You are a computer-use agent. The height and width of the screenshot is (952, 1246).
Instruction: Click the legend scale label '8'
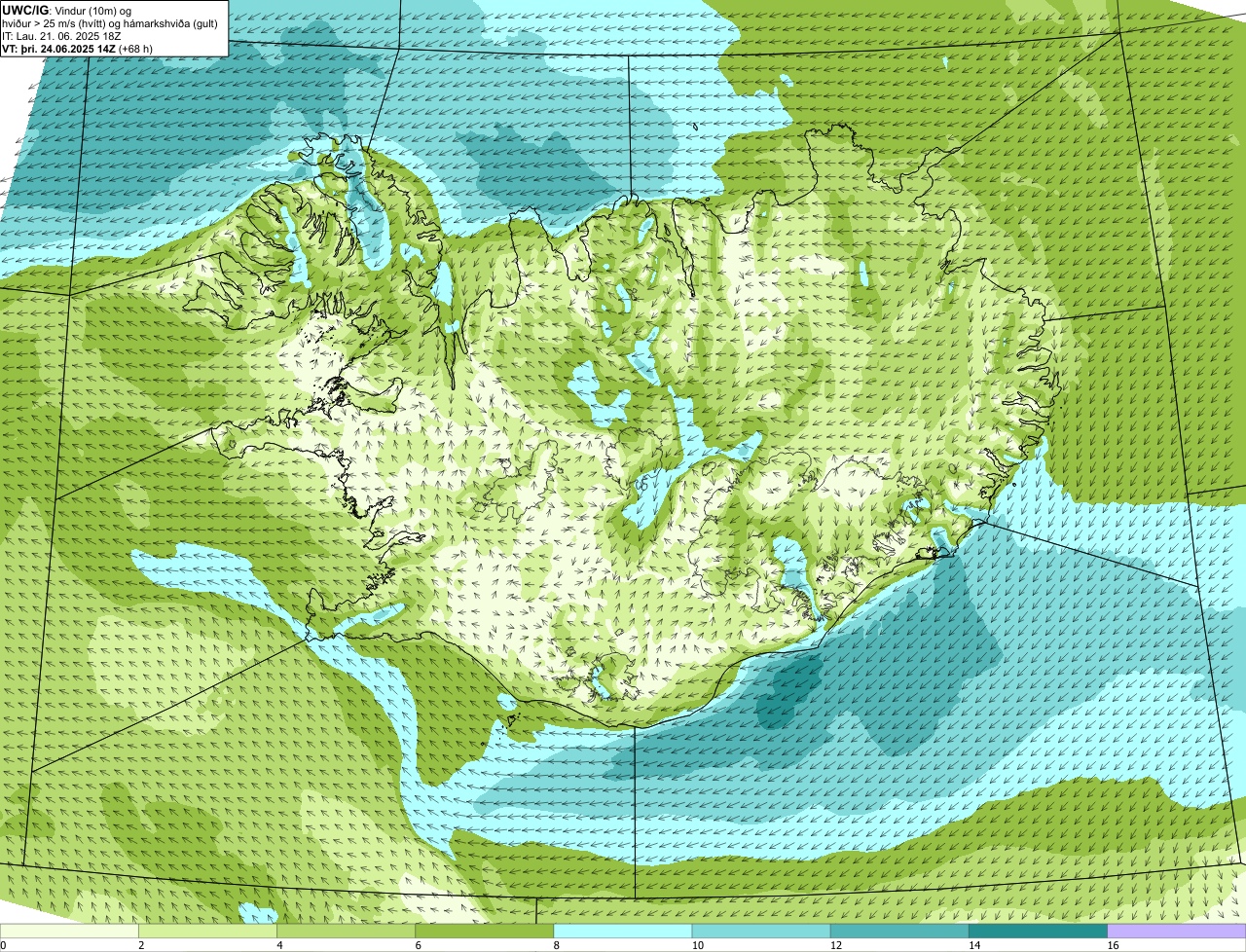(556, 945)
